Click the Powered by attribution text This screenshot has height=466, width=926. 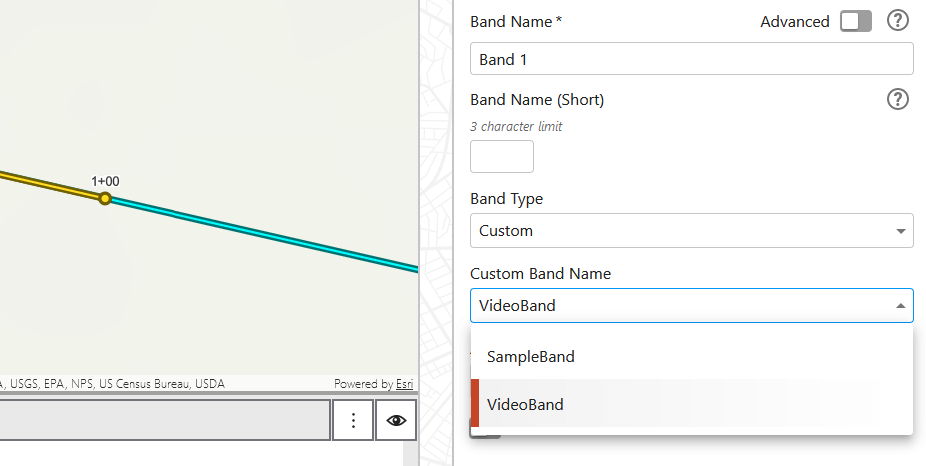pos(362,384)
